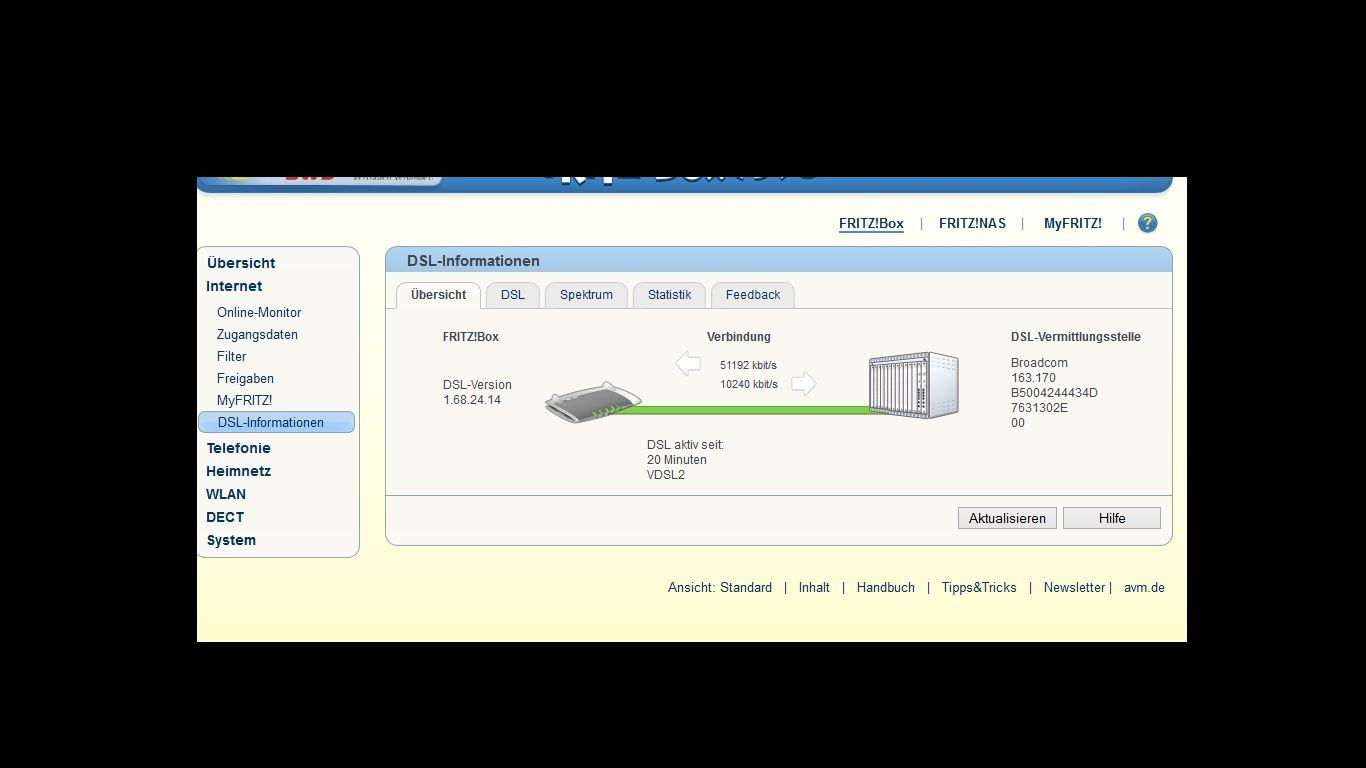Click the DSL-Version 1.68.24.14 text
The height and width of the screenshot is (768, 1366).
[x=477, y=392]
